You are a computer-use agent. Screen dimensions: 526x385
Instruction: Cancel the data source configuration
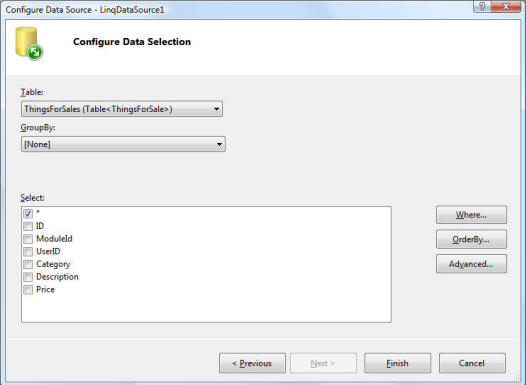[472, 363]
